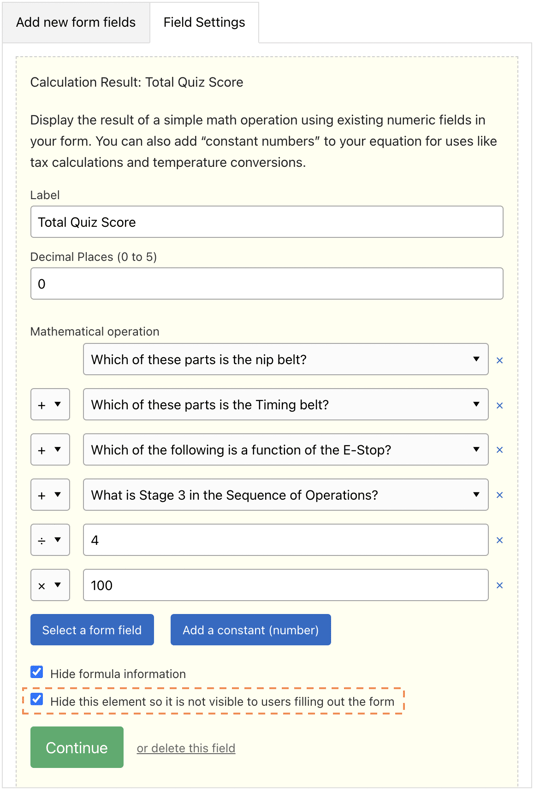Click the Decimal Places input field
The width and height of the screenshot is (534, 791).
click(267, 284)
